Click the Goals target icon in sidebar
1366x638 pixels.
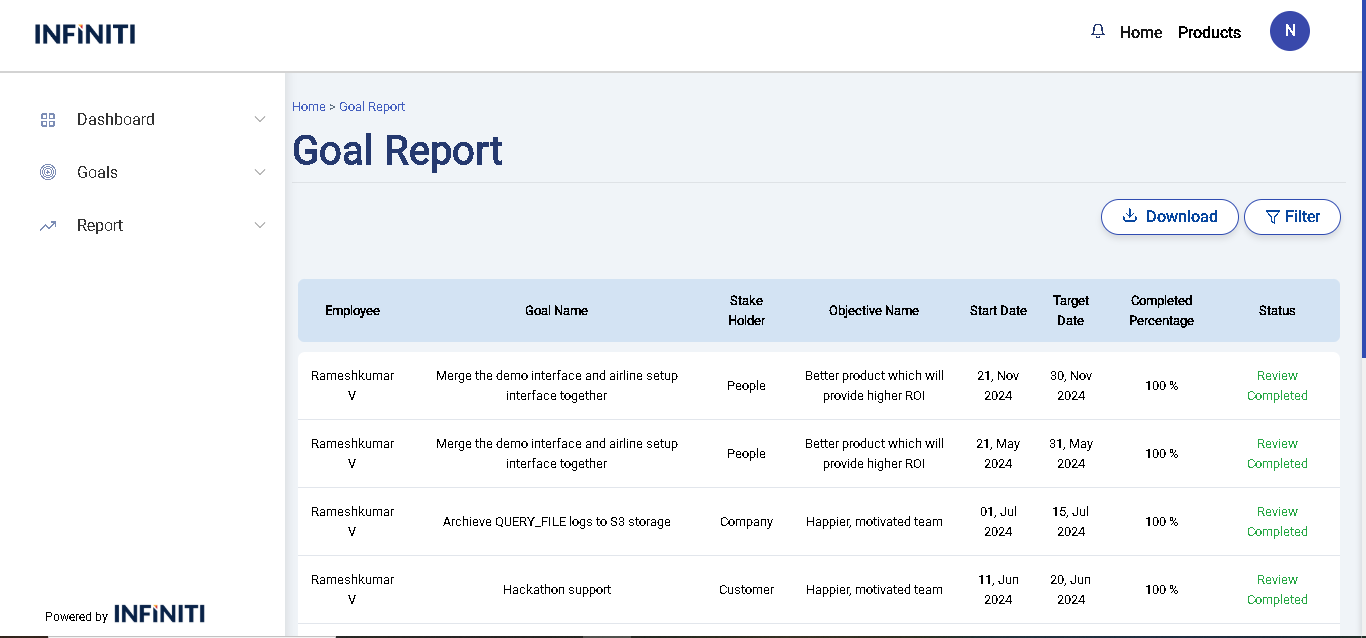click(48, 172)
